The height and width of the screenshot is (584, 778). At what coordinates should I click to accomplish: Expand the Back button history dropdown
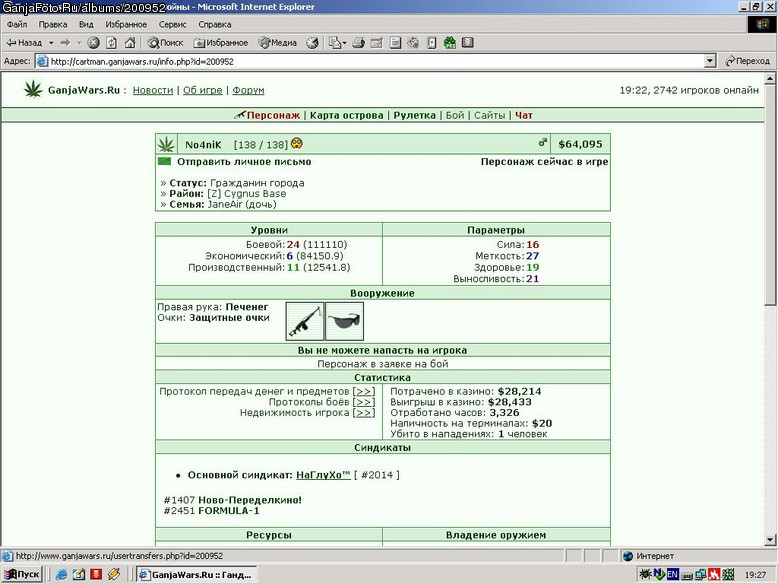click(x=51, y=43)
